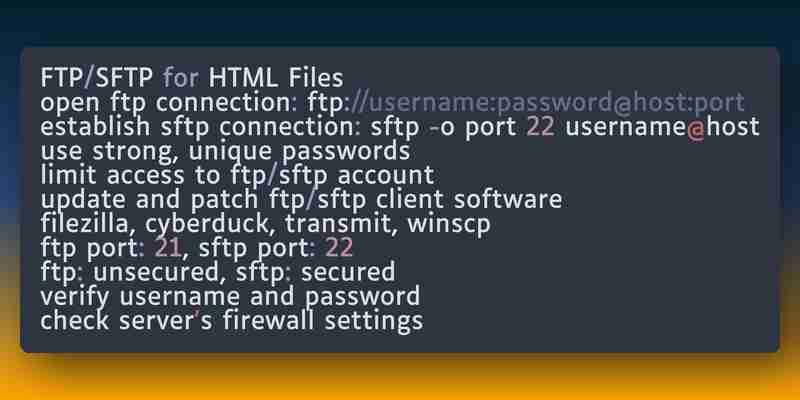Click the red @ symbol in username@host

click(696, 129)
